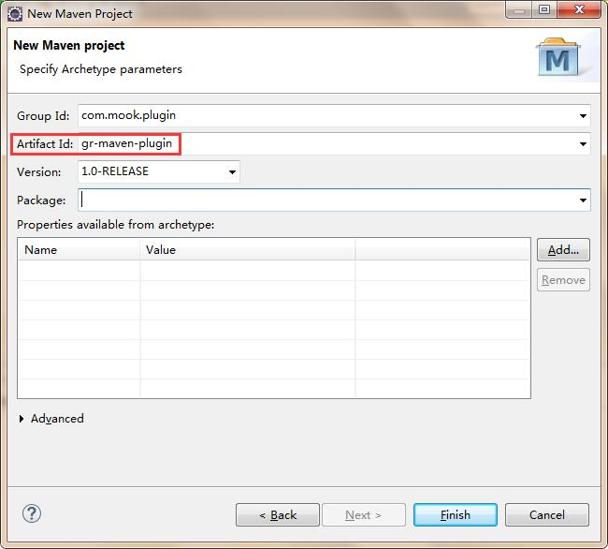Minimize the New Maven Project window

(519, 10)
